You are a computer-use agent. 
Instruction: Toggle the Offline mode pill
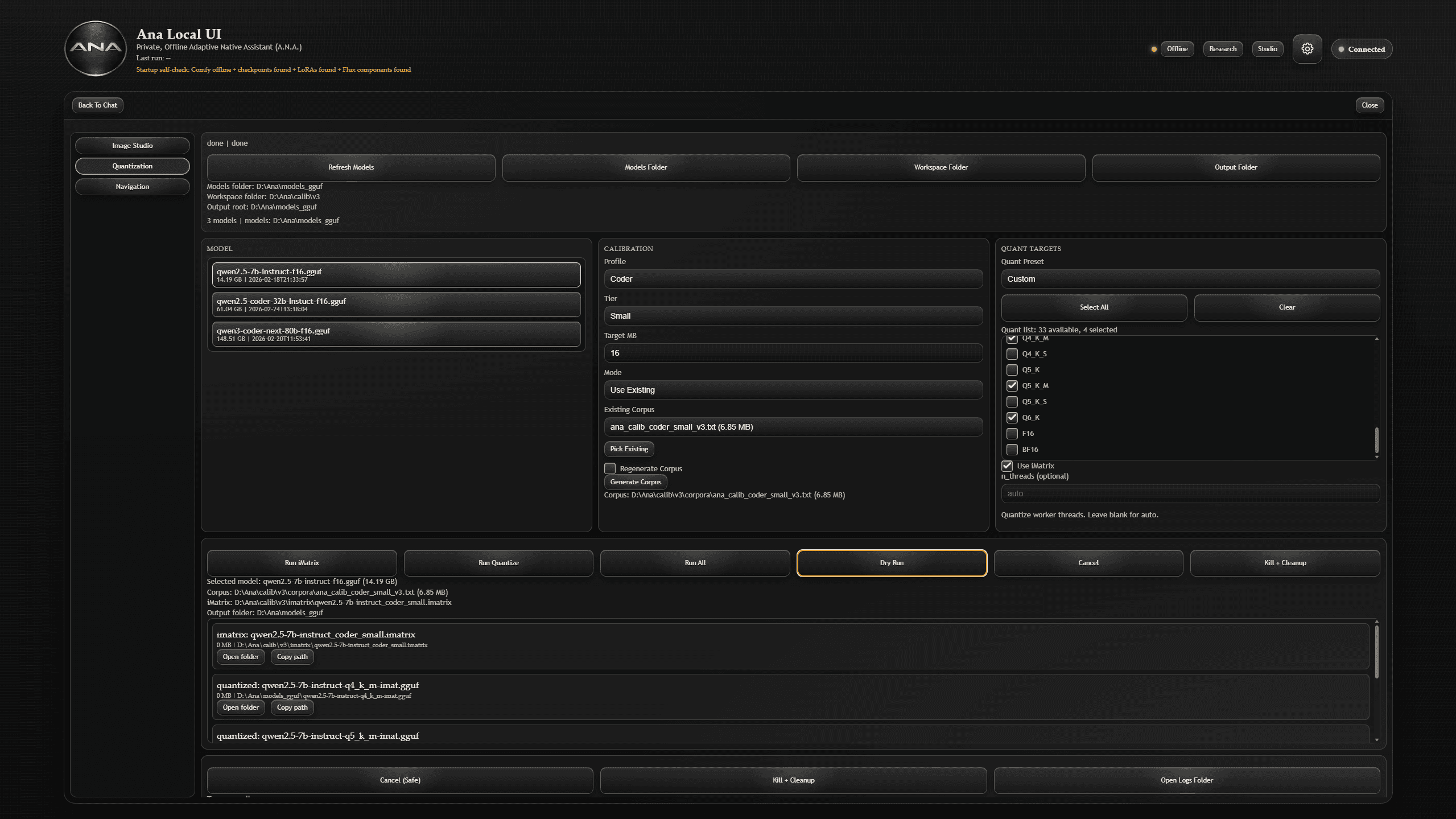click(x=1177, y=49)
